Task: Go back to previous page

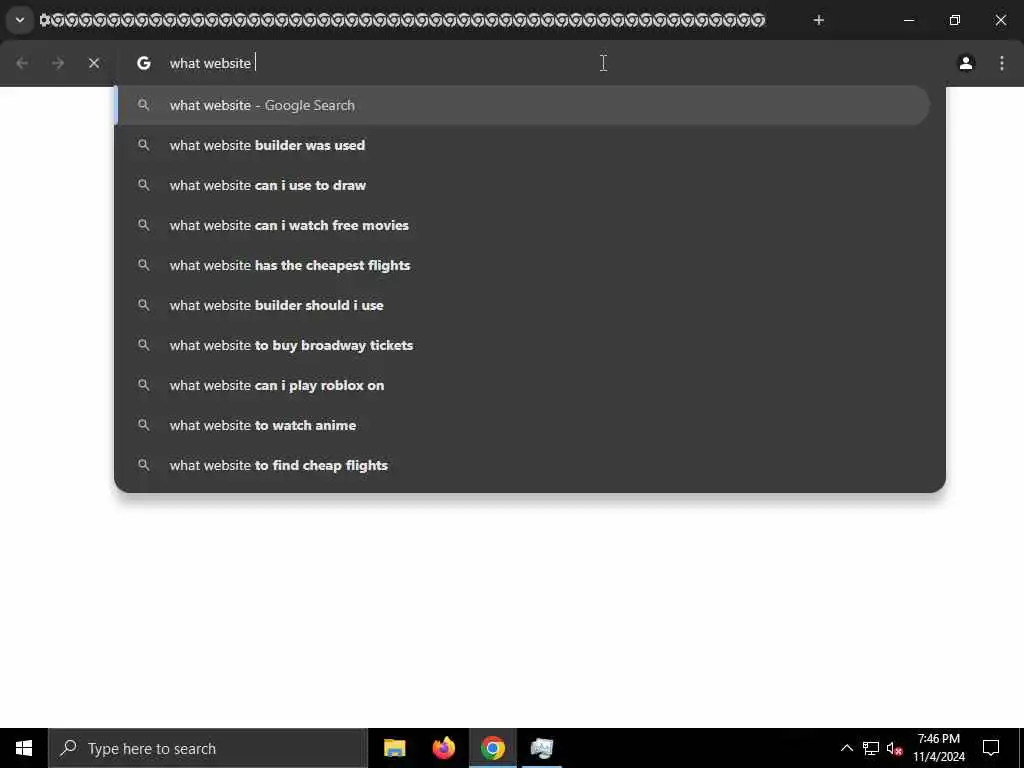Action: 22,63
